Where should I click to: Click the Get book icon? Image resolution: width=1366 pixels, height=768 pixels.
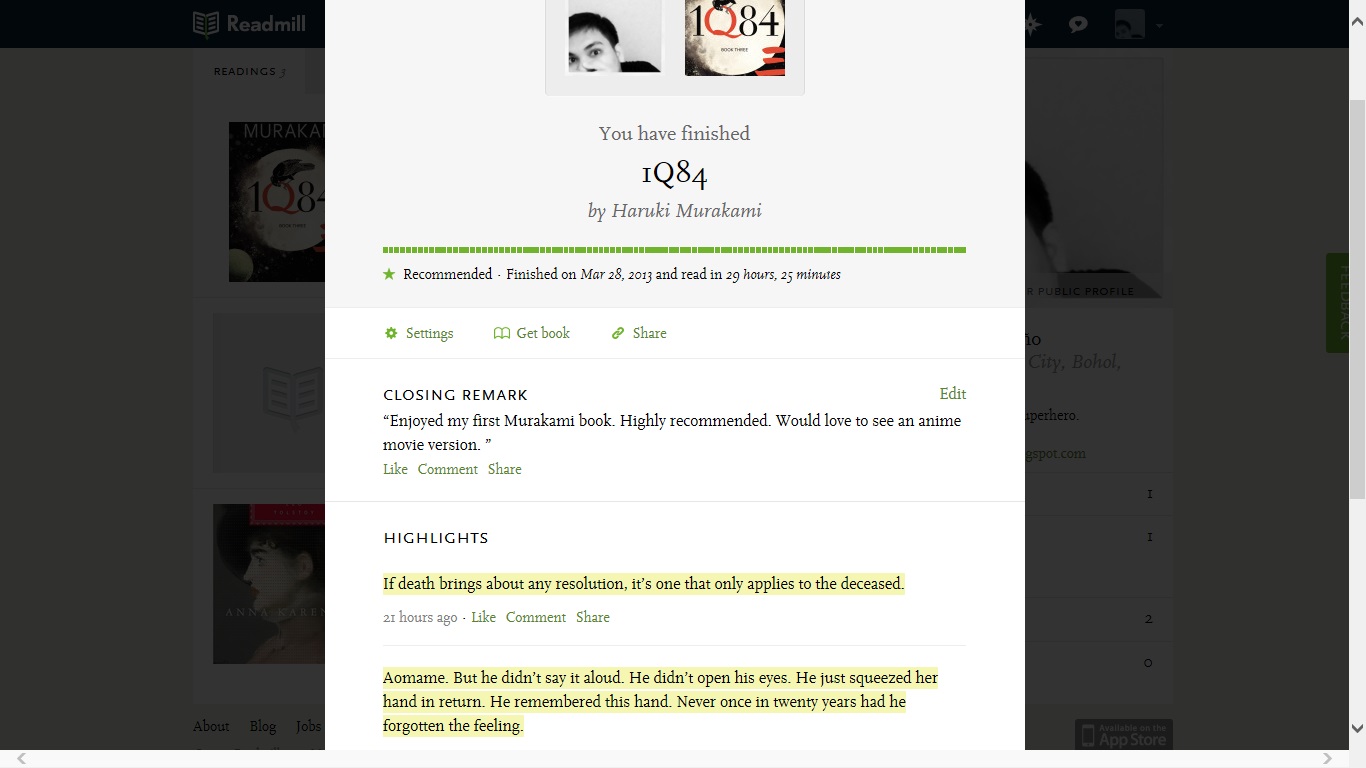point(502,333)
